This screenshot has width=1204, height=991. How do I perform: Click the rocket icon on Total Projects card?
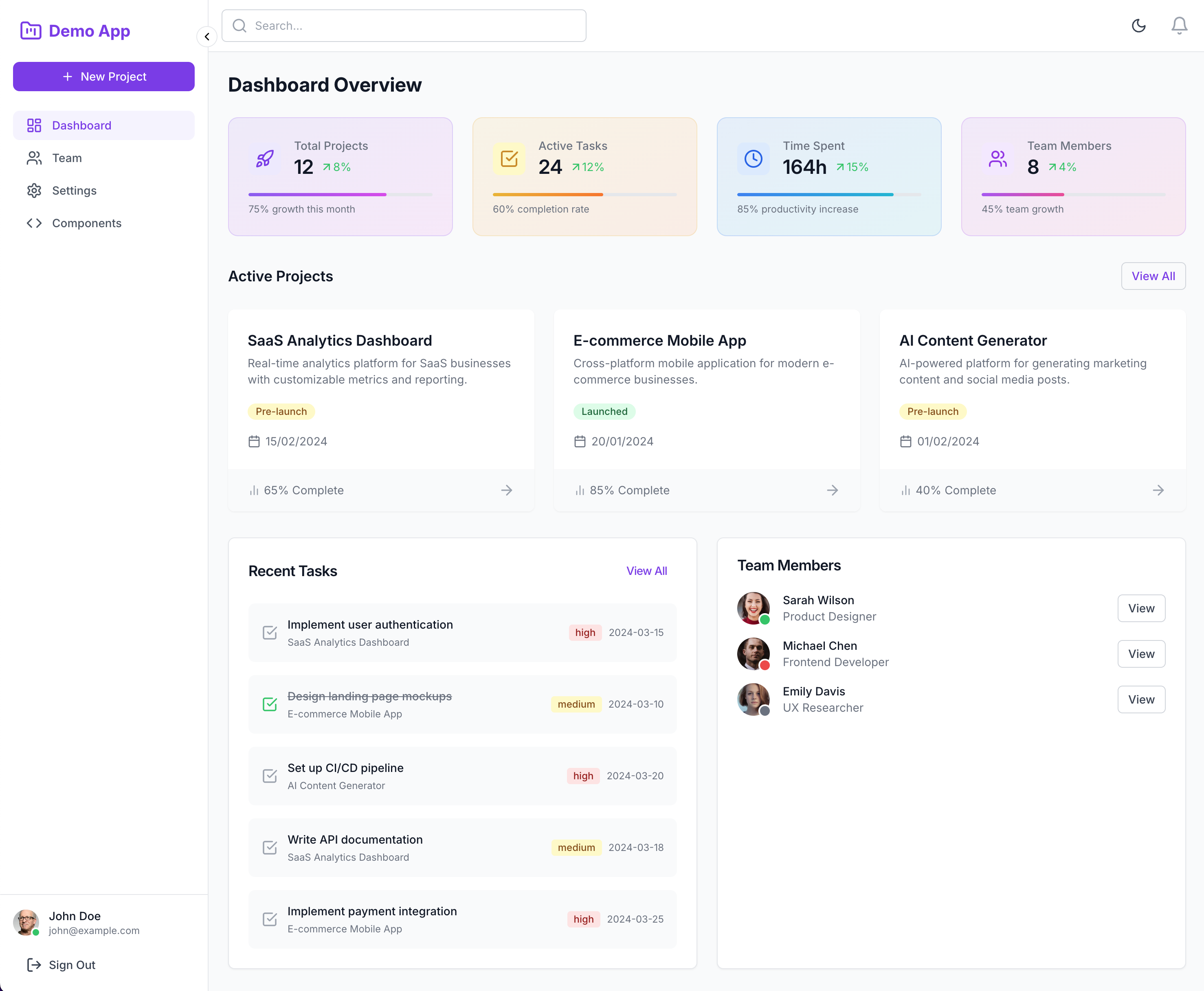point(264,159)
